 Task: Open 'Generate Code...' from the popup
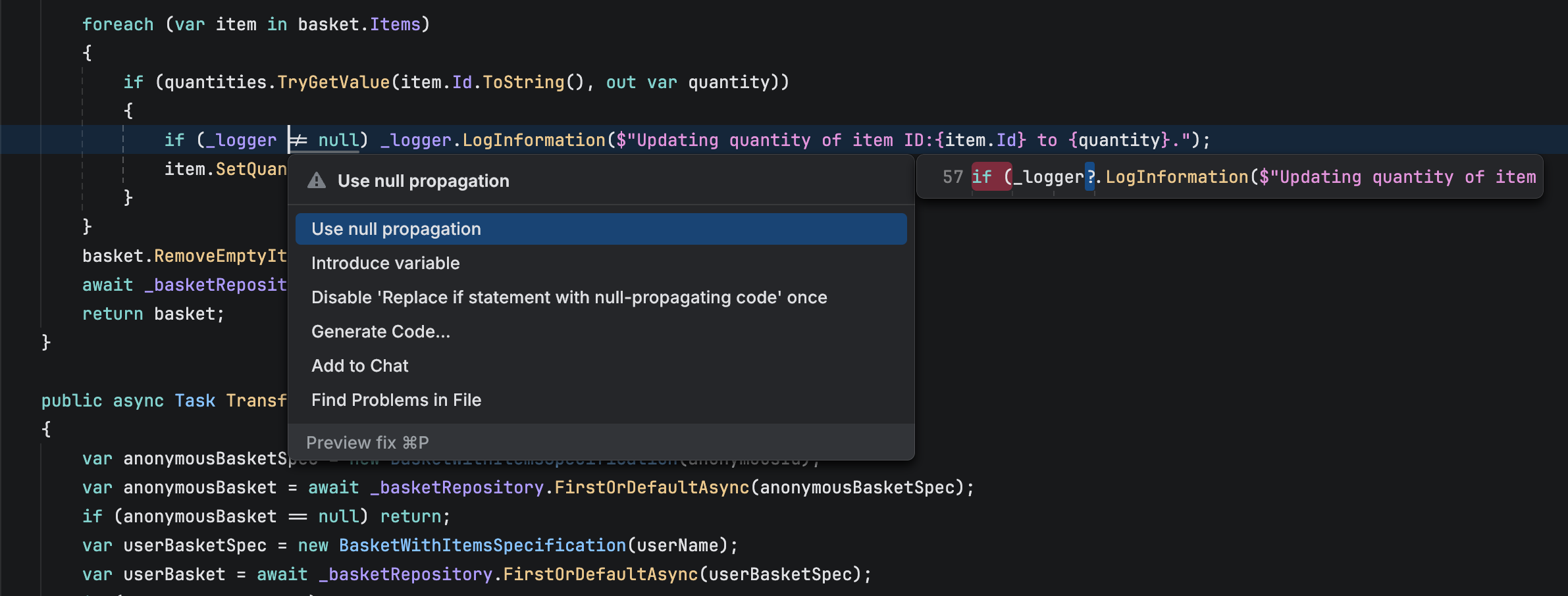click(380, 331)
